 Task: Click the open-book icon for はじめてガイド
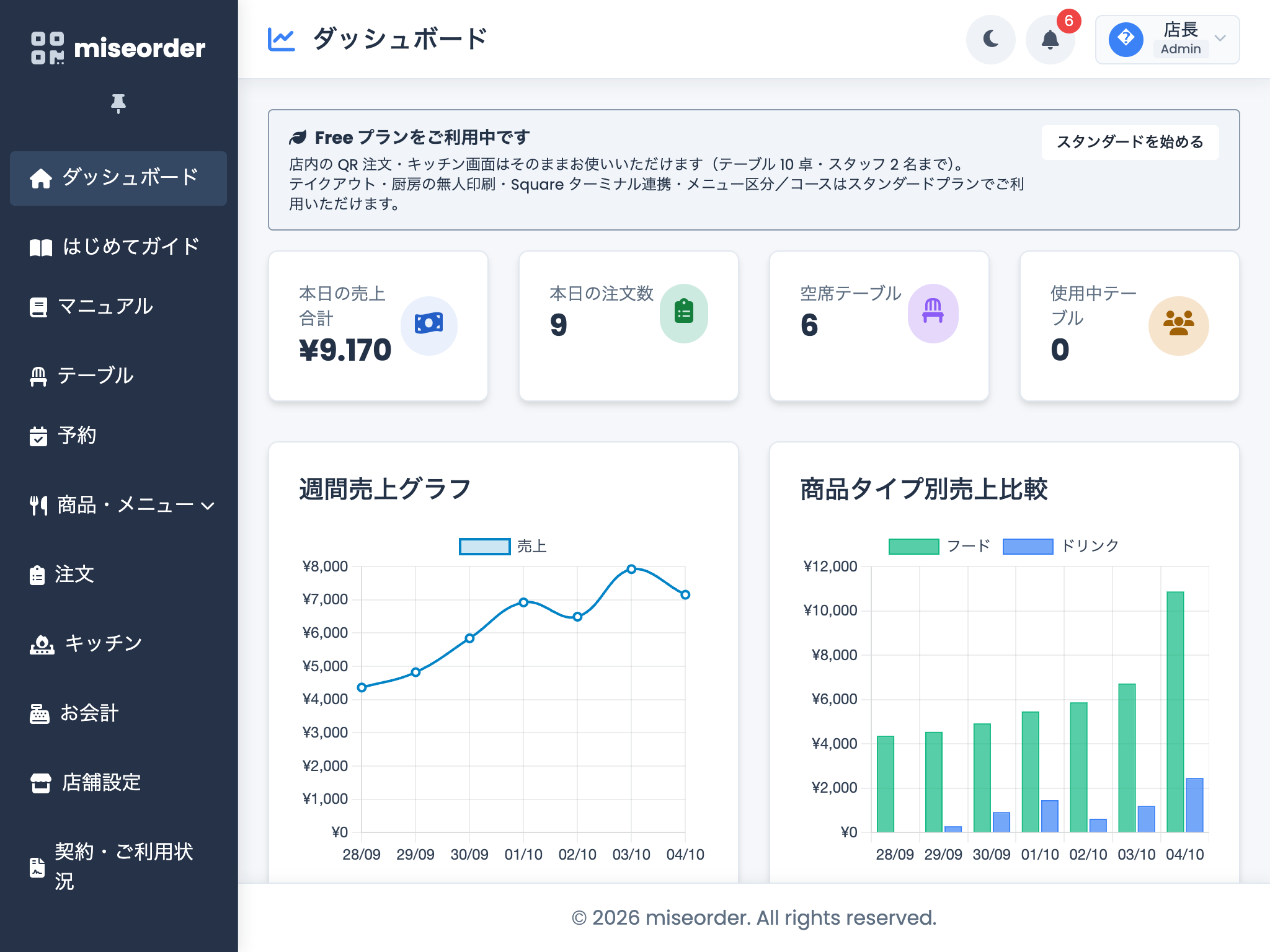point(41,248)
